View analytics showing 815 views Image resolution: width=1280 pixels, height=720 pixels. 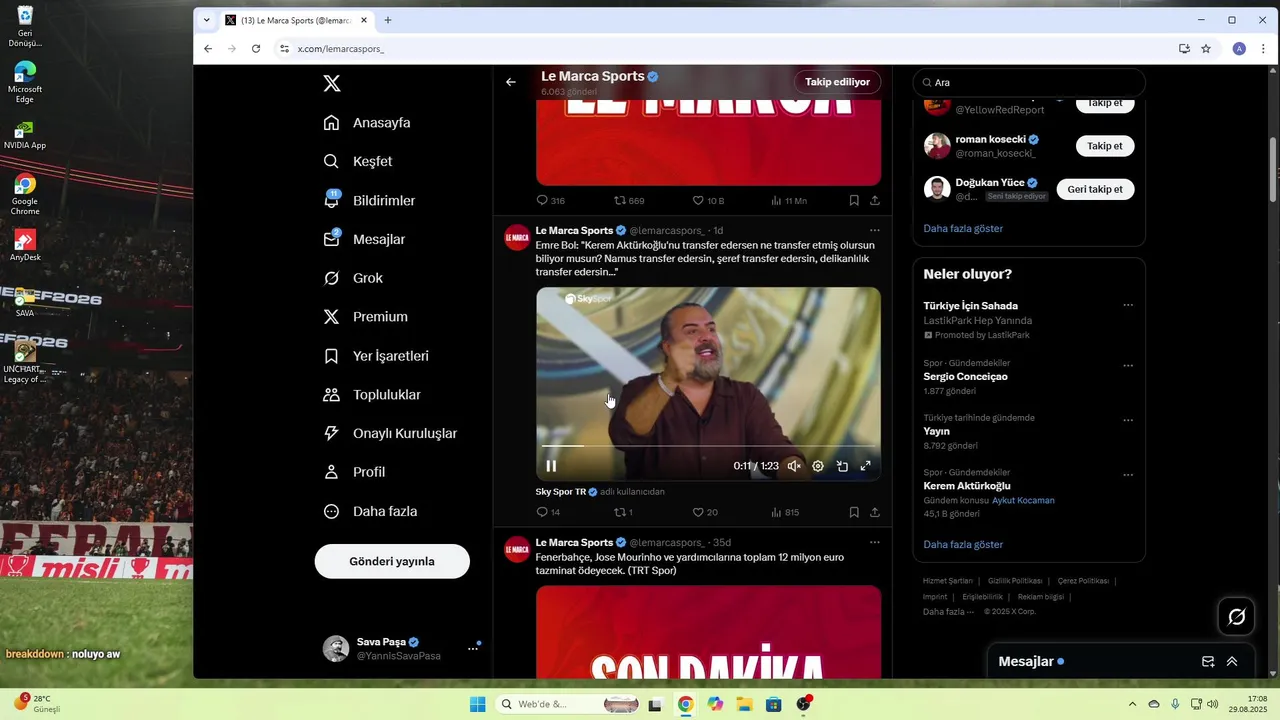785,512
